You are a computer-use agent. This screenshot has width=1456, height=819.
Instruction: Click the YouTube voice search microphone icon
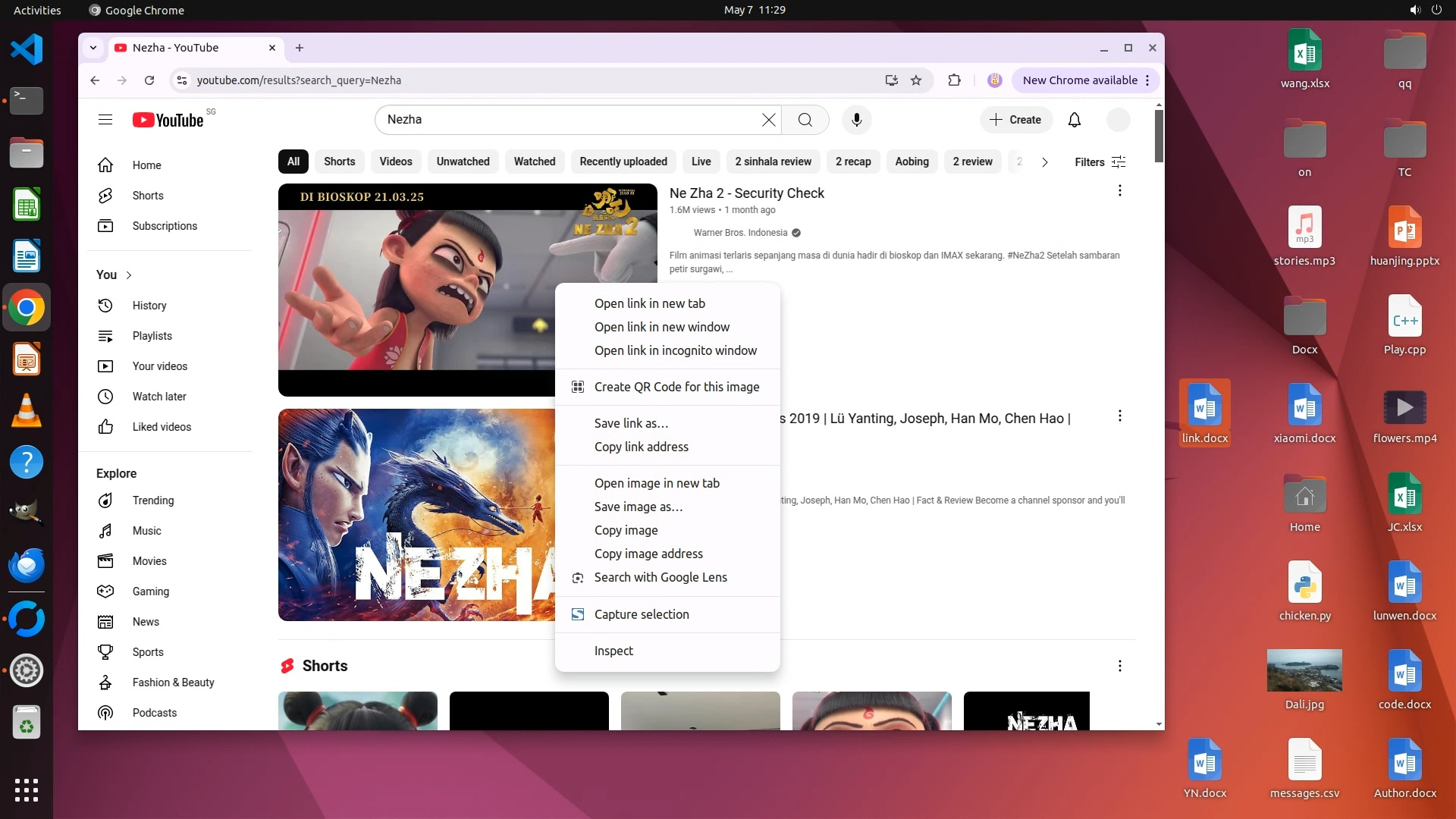(856, 120)
